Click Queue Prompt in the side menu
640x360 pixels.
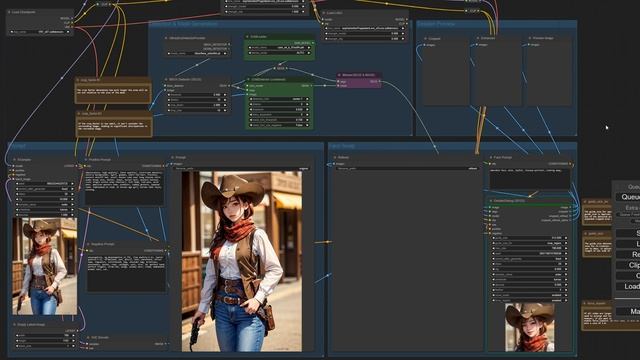click(628, 197)
